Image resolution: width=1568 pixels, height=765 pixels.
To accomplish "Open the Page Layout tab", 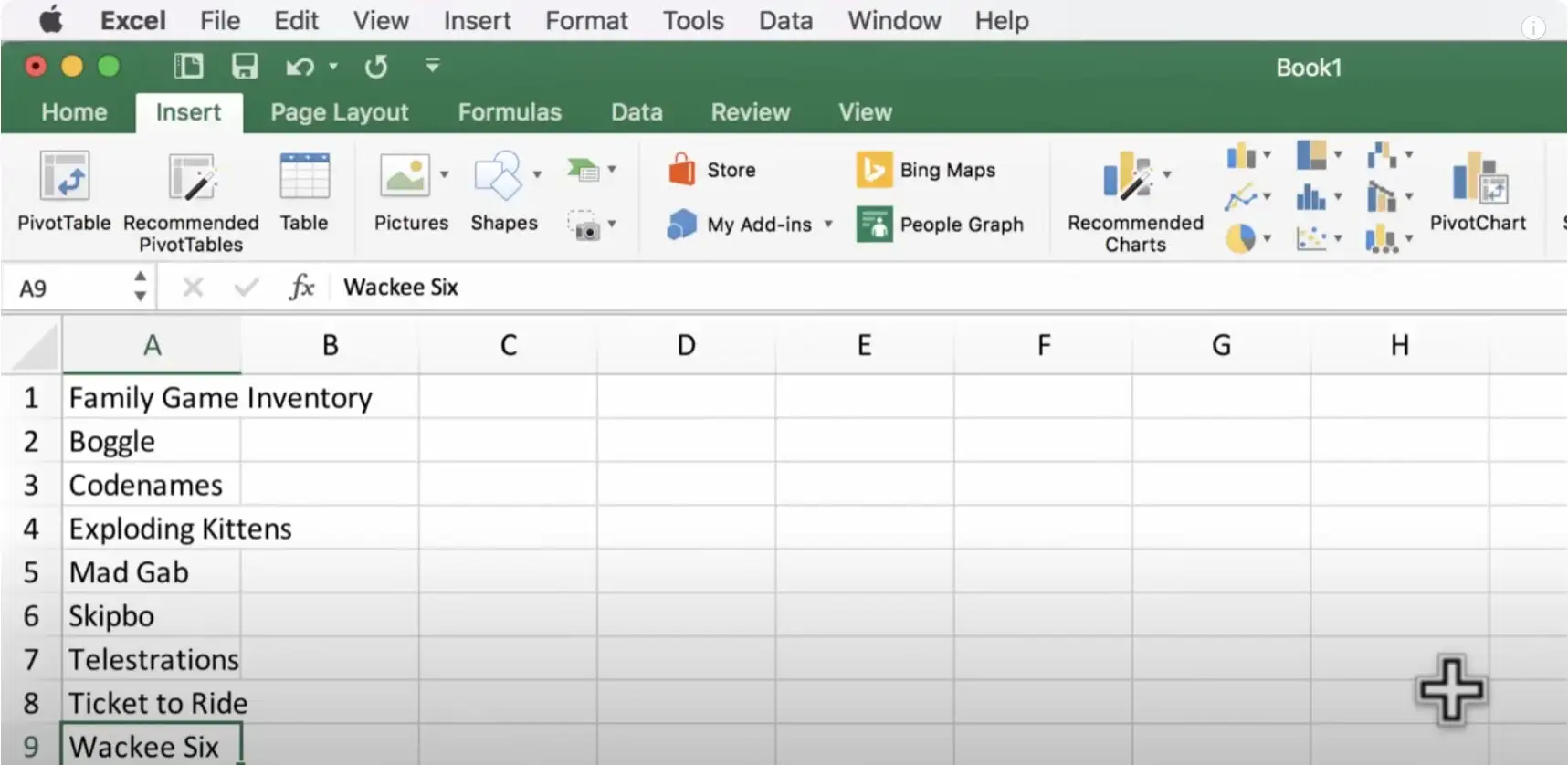I will (339, 112).
